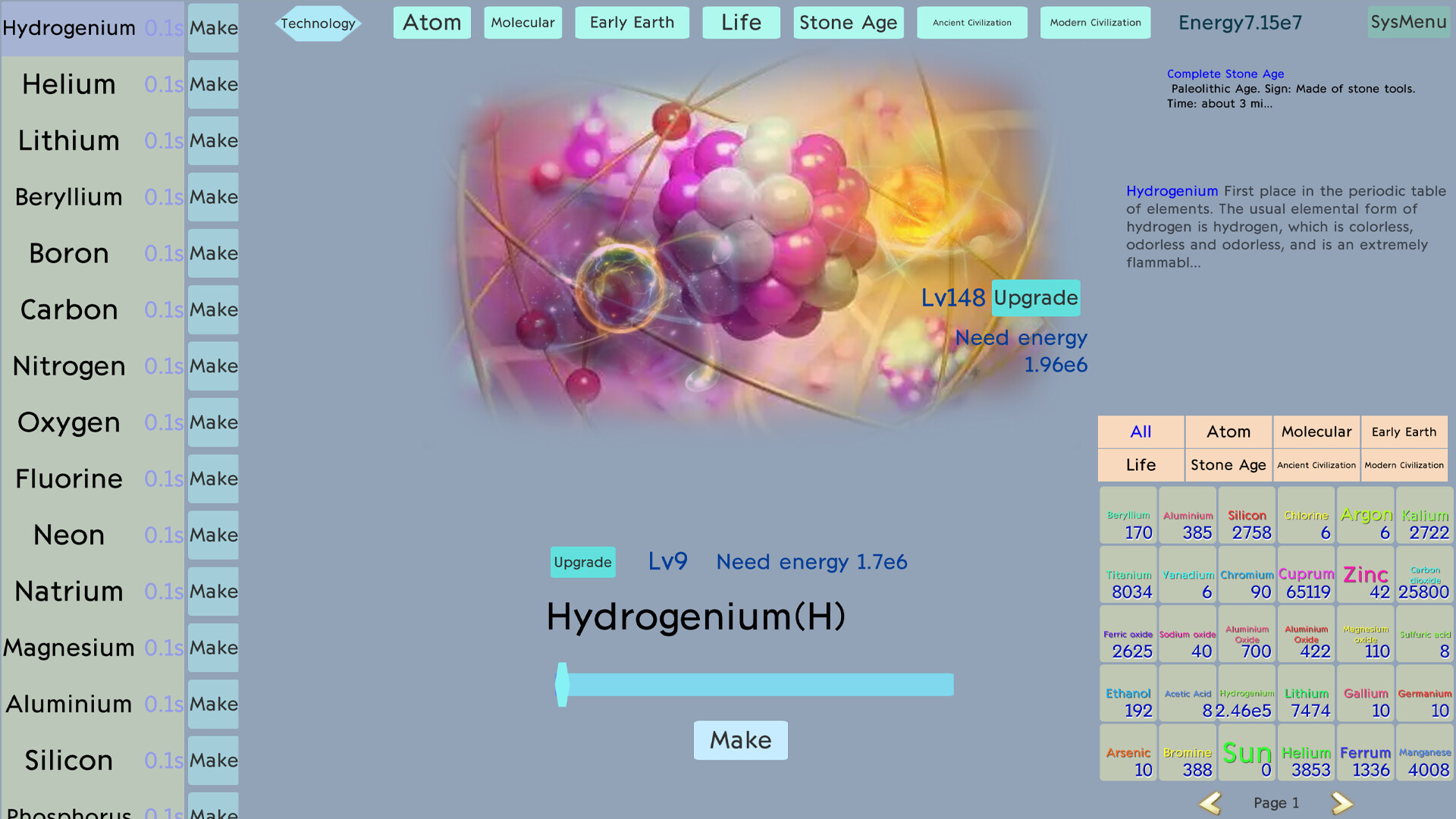1456x819 pixels.
Task: Select the Carbon dioxide inventory tile
Action: 1424,575
